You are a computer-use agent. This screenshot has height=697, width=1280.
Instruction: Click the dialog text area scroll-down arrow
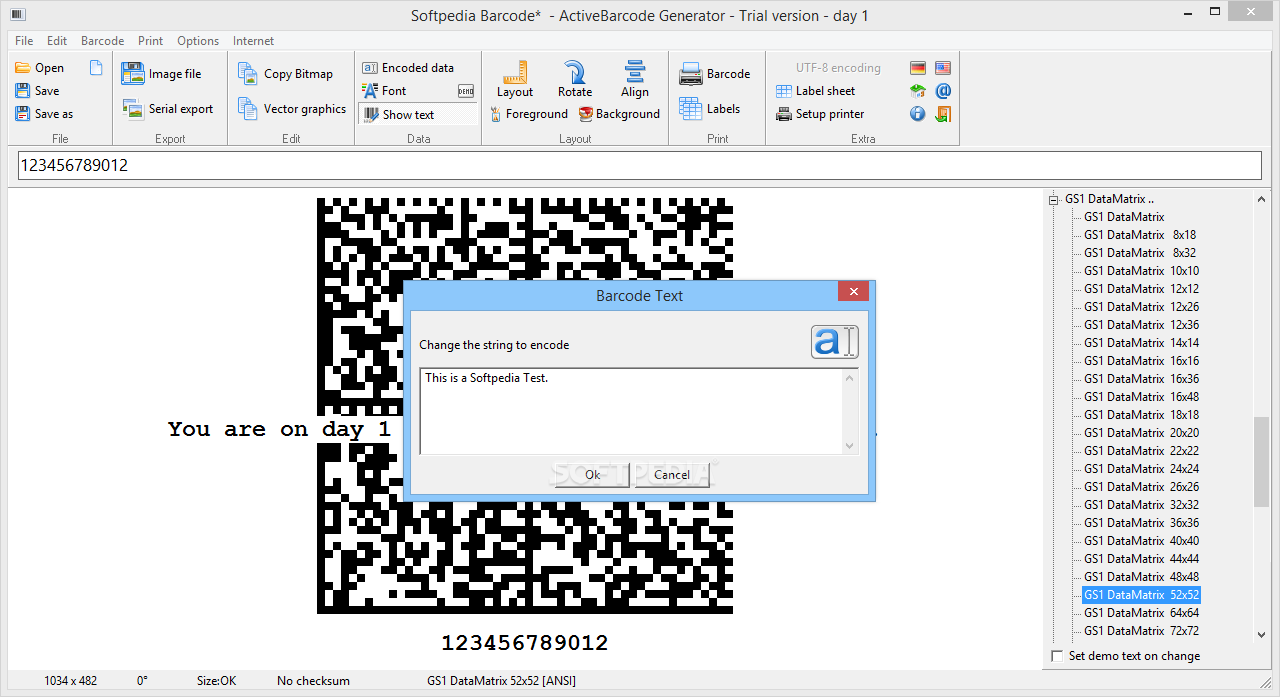(x=850, y=446)
